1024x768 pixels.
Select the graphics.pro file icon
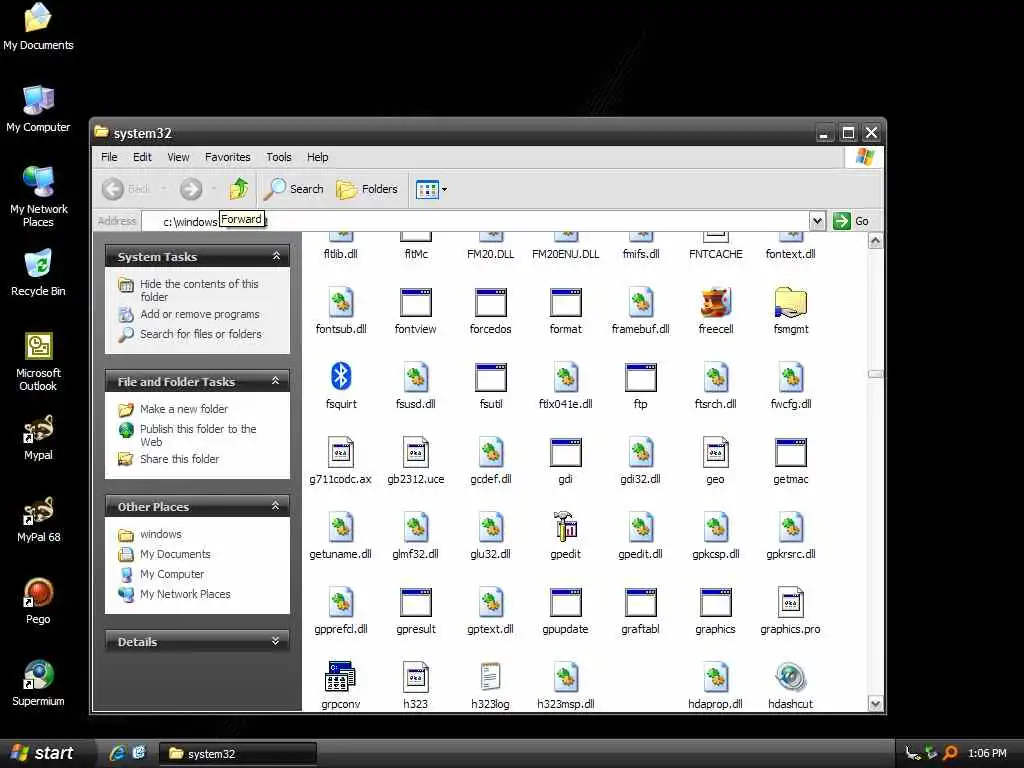click(x=790, y=602)
